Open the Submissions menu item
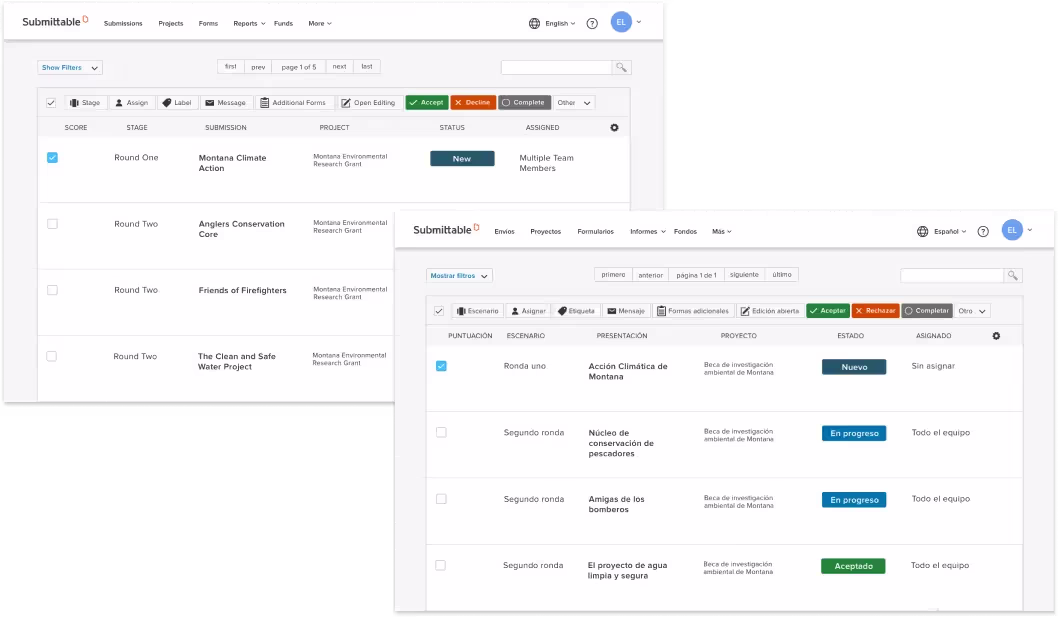The width and height of the screenshot is (1058, 617). click(123, 24)
